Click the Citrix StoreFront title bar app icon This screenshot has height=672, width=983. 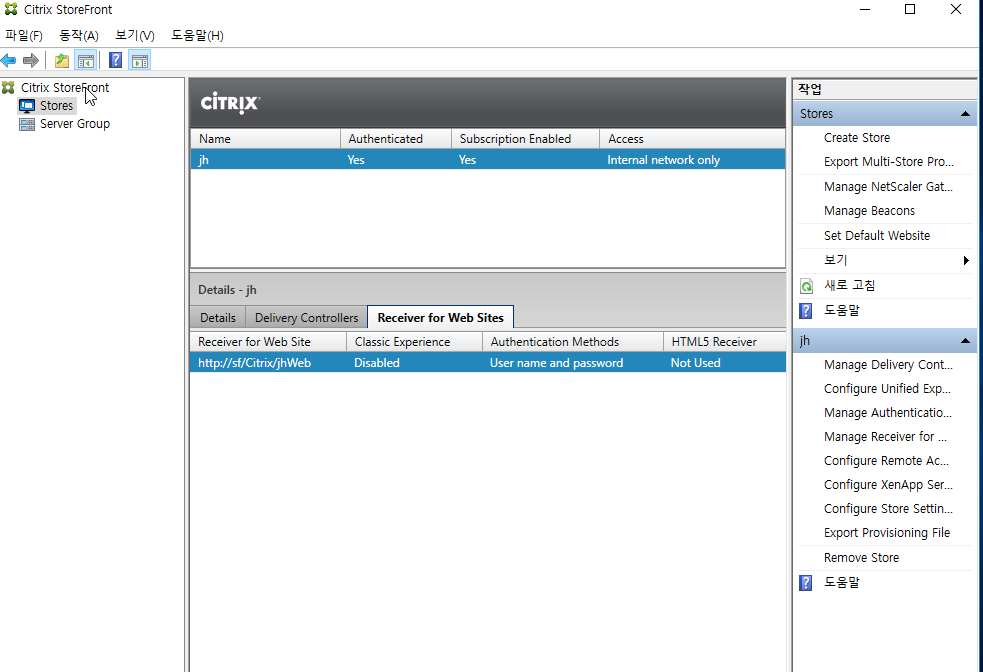(11, 9)
